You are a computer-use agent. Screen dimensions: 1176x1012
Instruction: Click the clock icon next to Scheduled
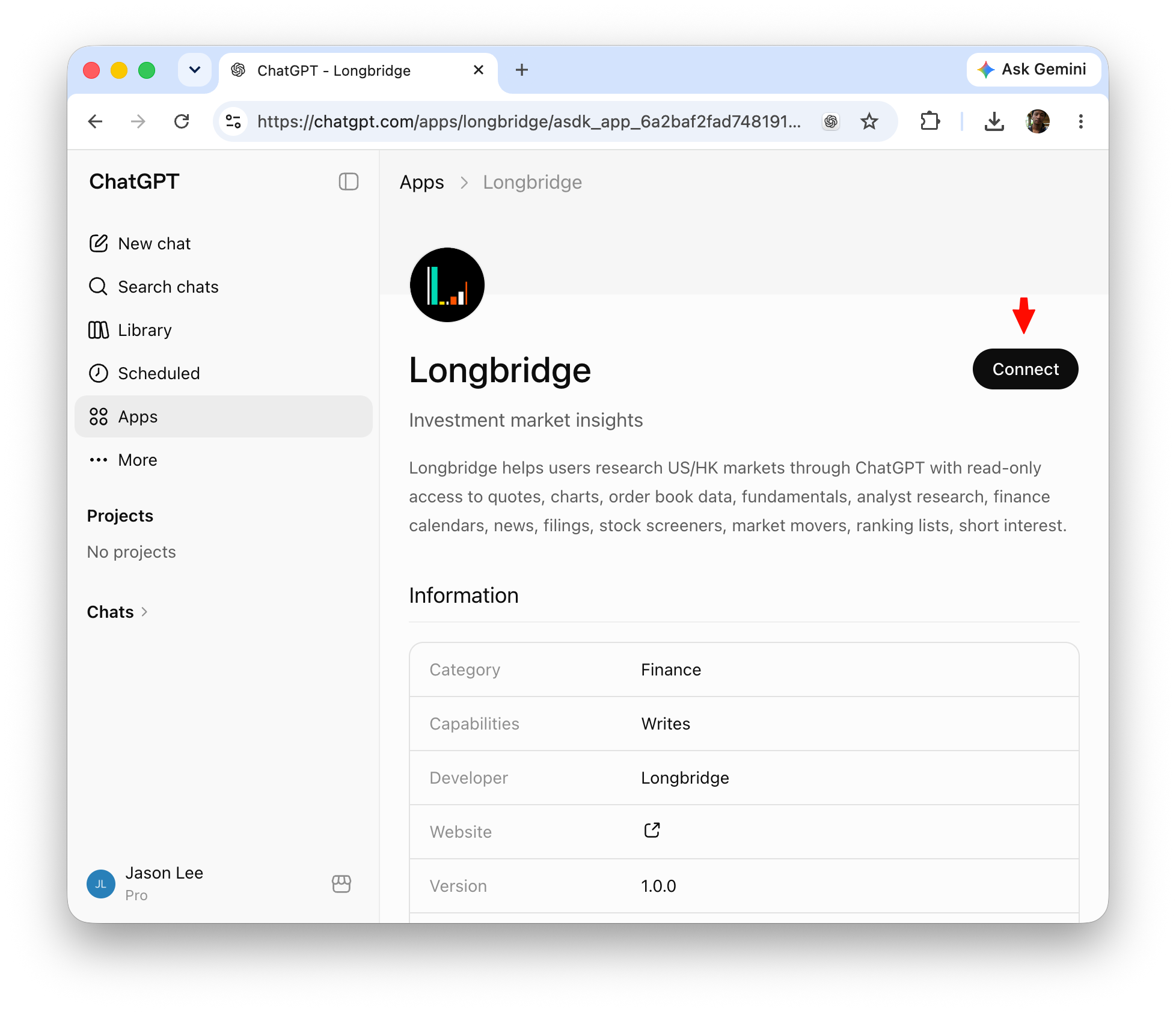pos(99,373)
